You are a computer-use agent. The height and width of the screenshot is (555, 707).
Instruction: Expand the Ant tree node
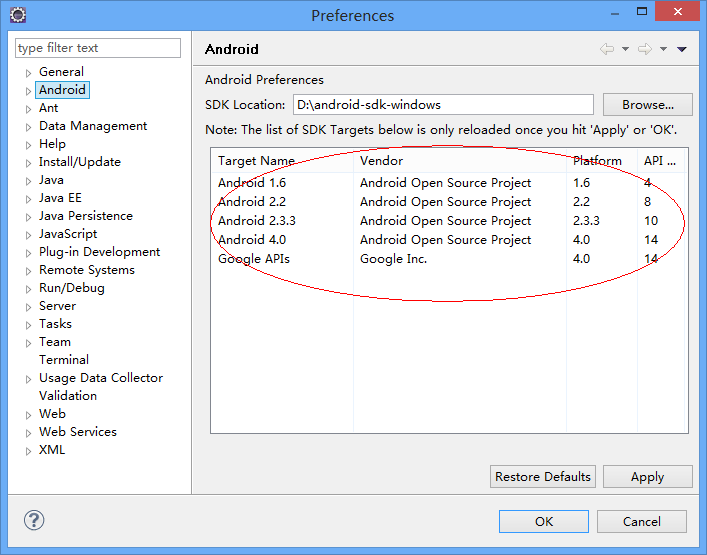(x=28, y=109)
